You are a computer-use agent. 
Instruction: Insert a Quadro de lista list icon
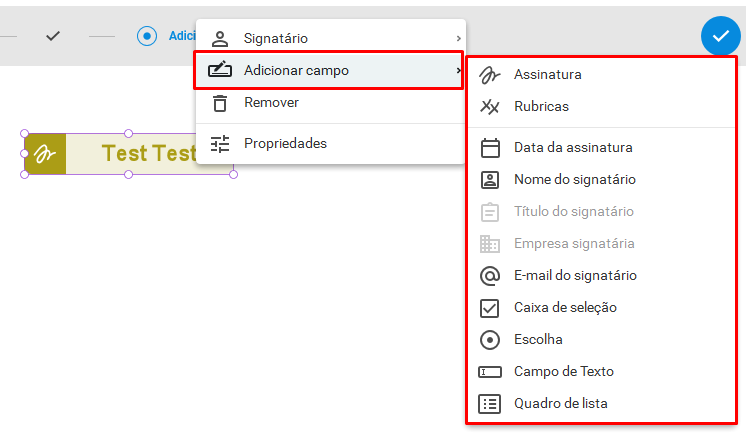tap(490, 404)
